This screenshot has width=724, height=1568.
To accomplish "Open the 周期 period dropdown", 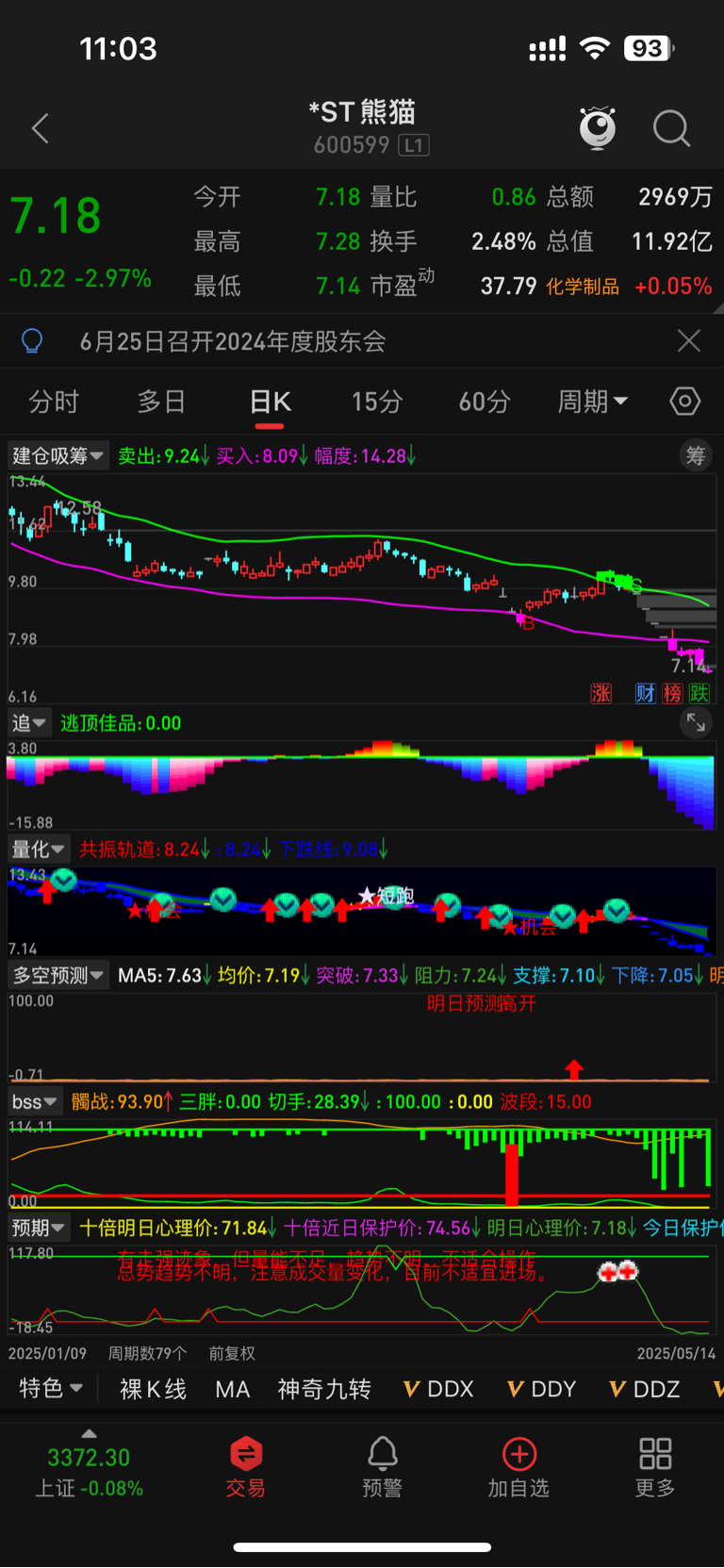I will [x=593, y=402].
